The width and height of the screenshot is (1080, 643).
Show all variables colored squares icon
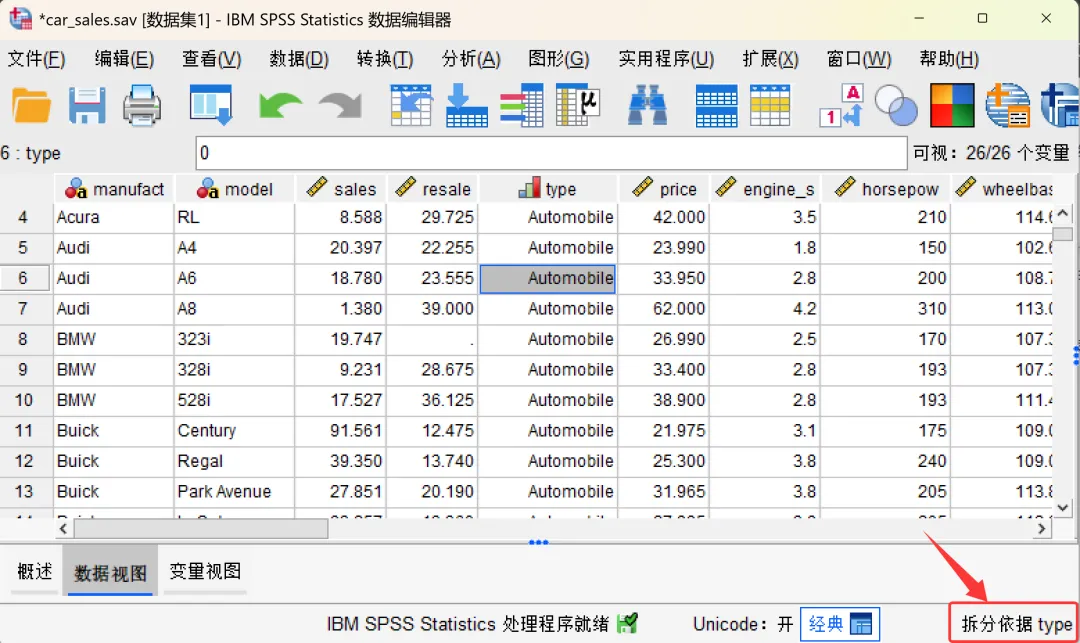[x=952, y=105]
